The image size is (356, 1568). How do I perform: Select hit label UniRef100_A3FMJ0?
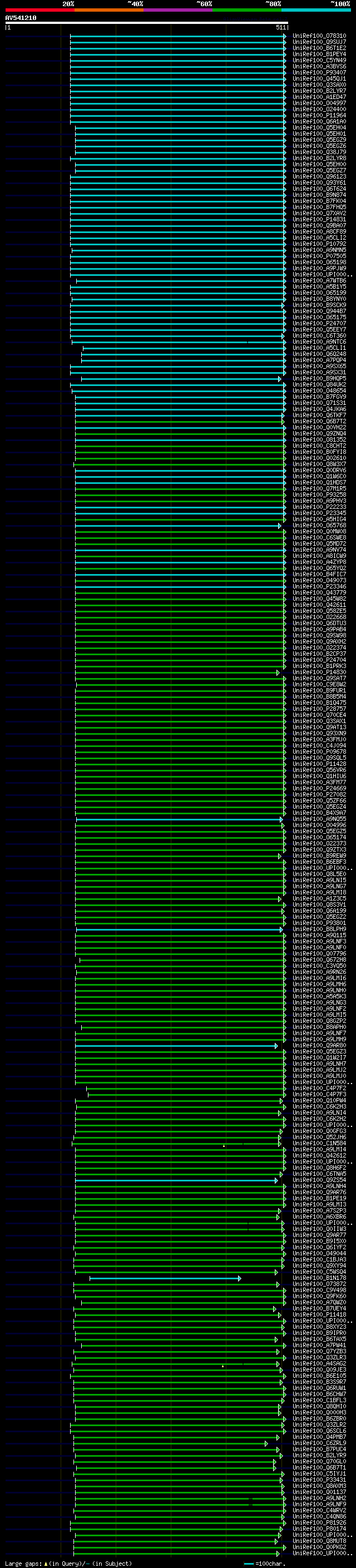click(319, 740)
